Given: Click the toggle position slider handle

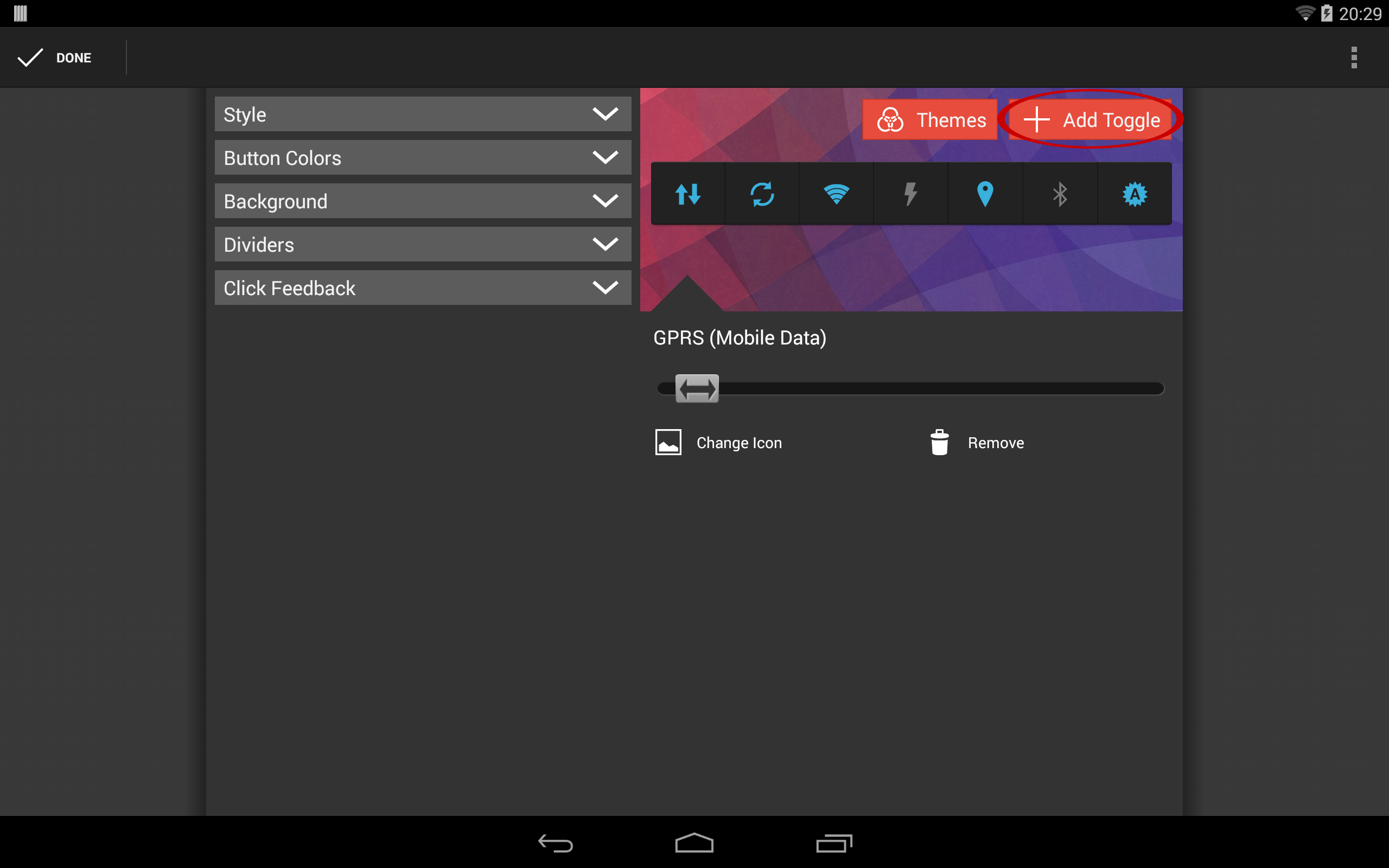Looking at the screenshot, I should pos(697,388).
